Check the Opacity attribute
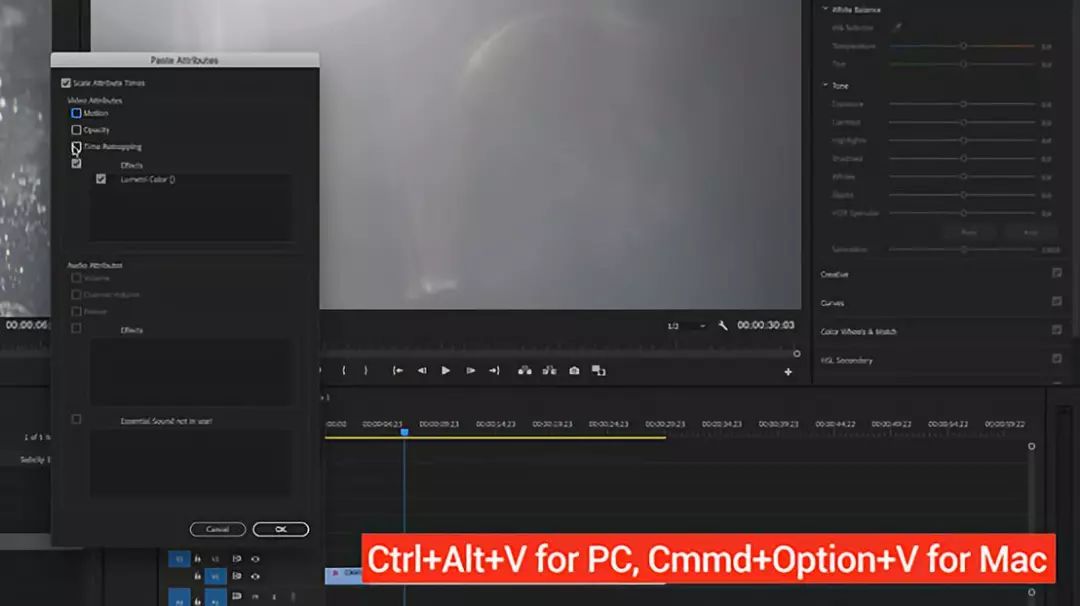 pos(76,130)
